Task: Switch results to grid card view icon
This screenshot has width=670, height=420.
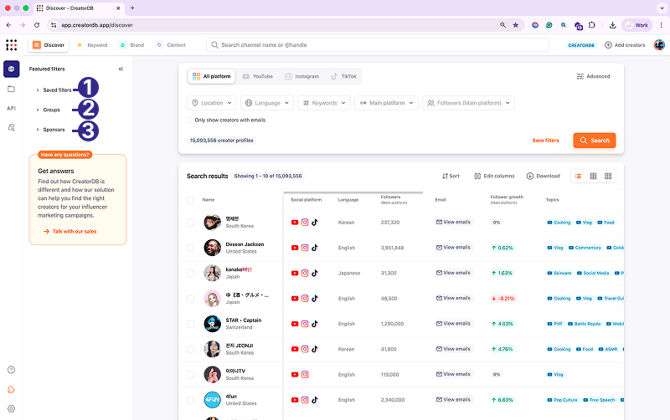Action: (608, 176)
